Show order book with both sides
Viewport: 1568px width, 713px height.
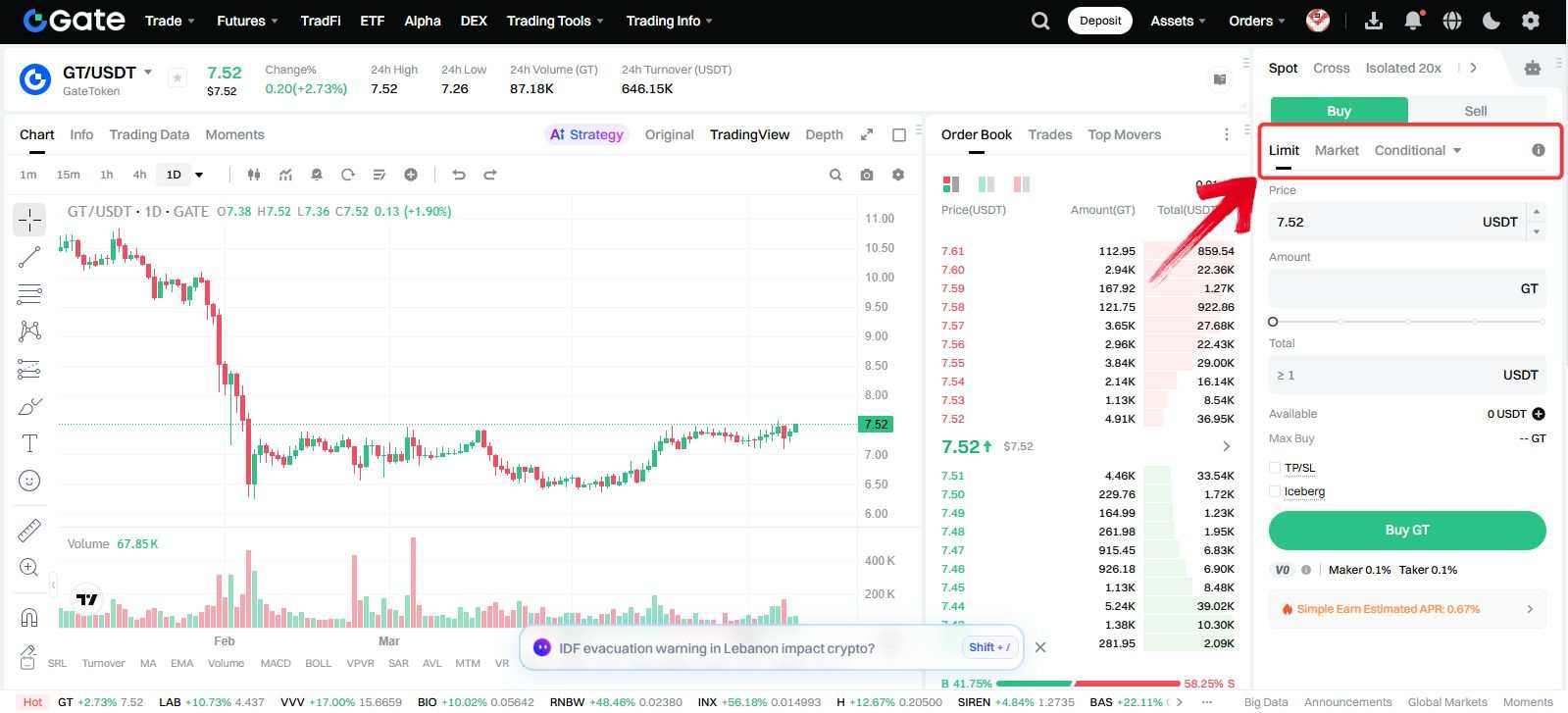[950, 184]
